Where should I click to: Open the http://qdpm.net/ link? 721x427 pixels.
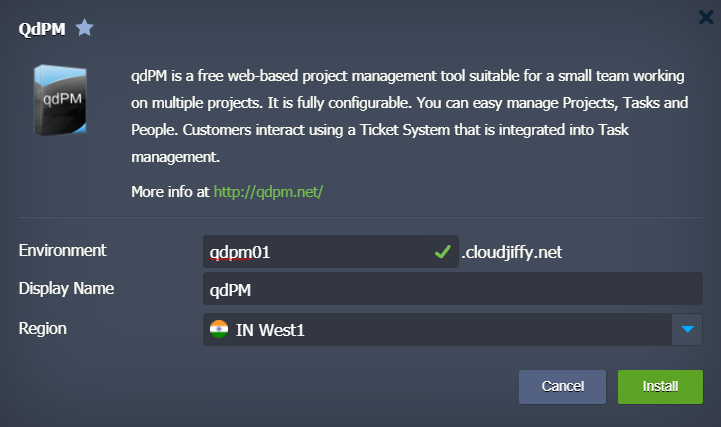tap(268, 190)
